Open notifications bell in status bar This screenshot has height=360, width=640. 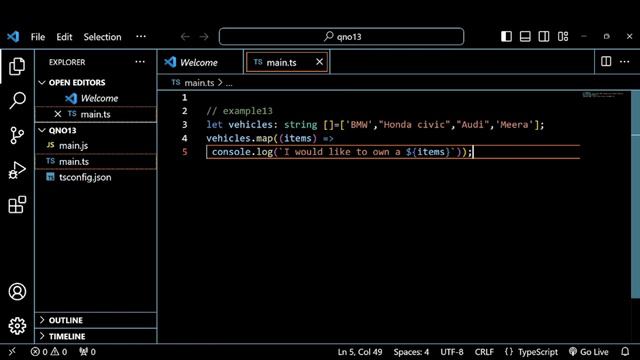[625, 351]
